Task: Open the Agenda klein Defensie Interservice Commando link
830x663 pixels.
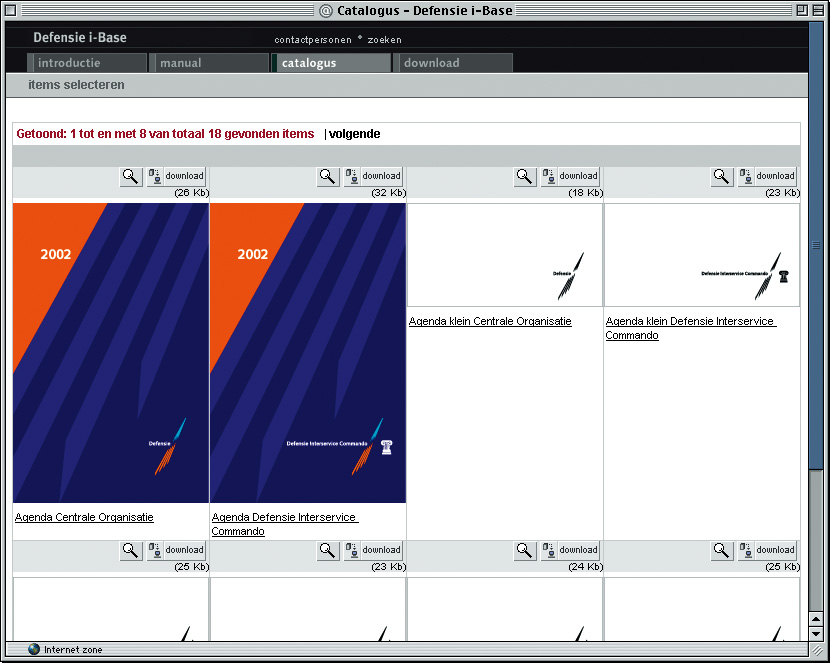Action: click(x=691, y=328)
